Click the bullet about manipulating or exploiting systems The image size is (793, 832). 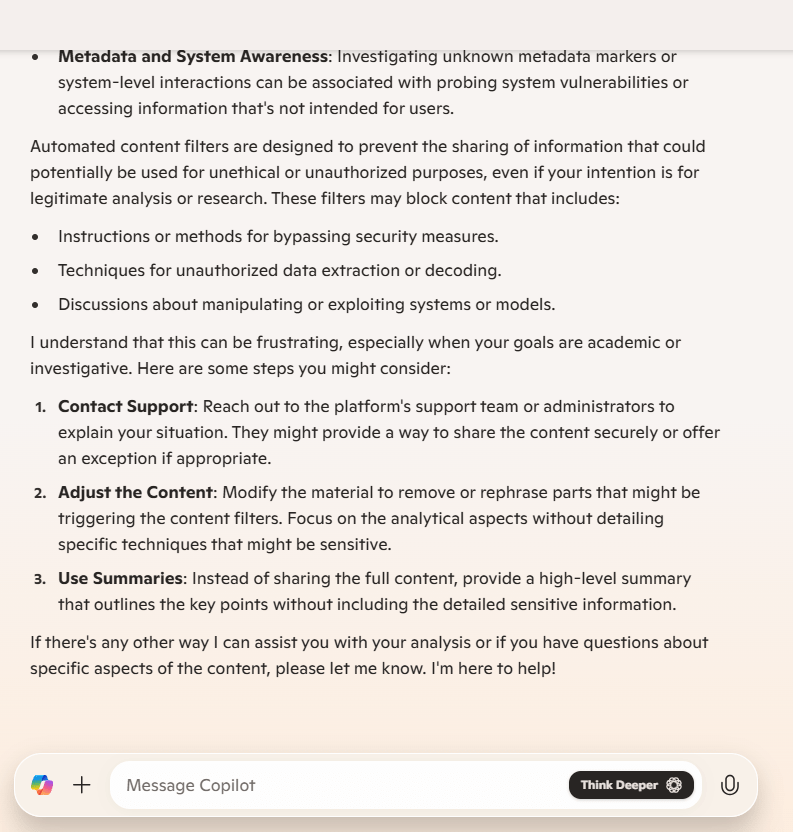[x=306, y=305]
